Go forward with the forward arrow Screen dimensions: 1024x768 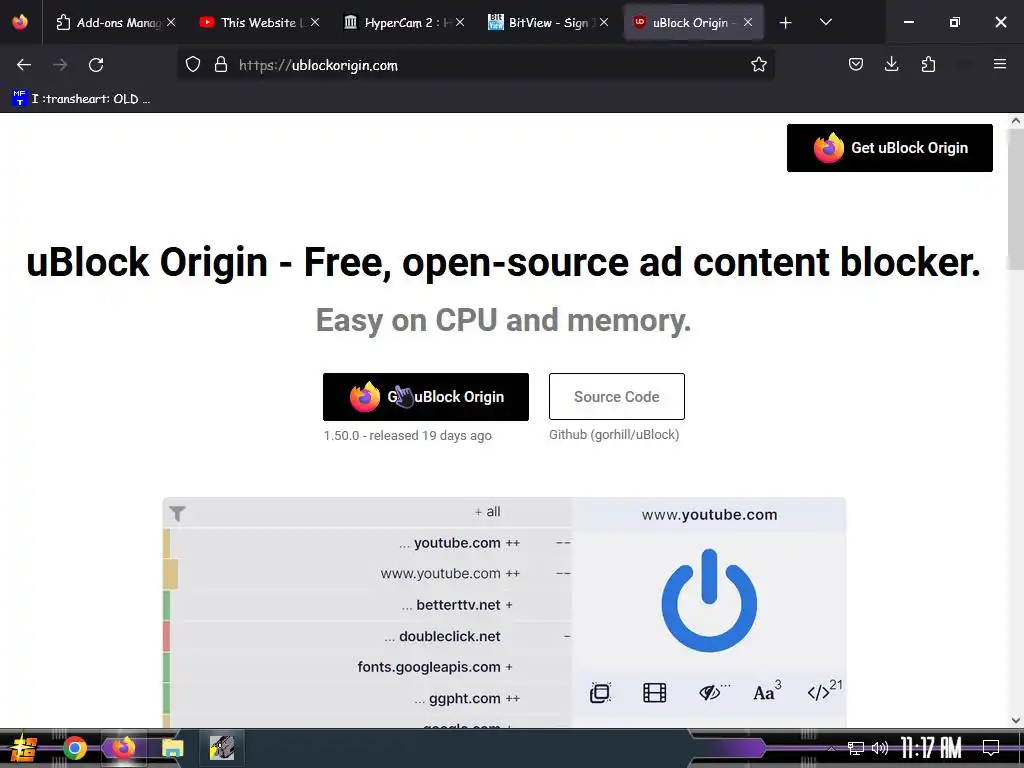coord(60,65)
